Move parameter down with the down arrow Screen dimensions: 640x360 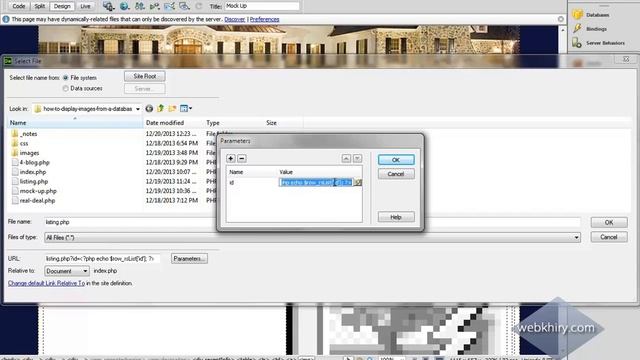(x=357, y=158)
